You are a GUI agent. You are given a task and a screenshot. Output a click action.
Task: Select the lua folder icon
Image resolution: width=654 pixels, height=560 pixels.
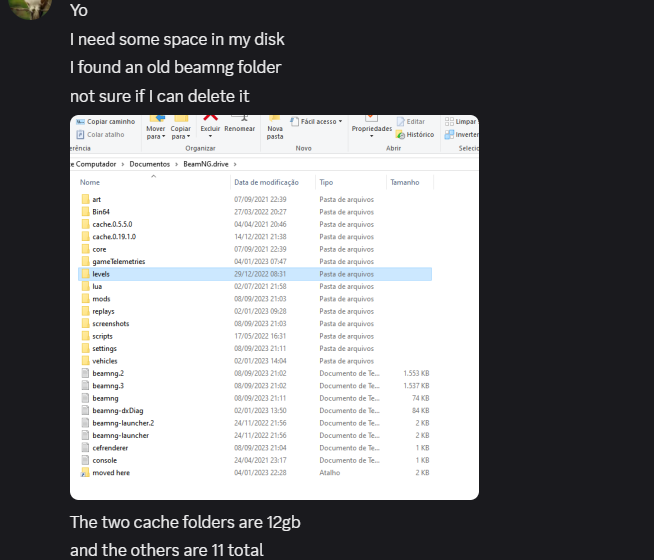tap(86, 286)
